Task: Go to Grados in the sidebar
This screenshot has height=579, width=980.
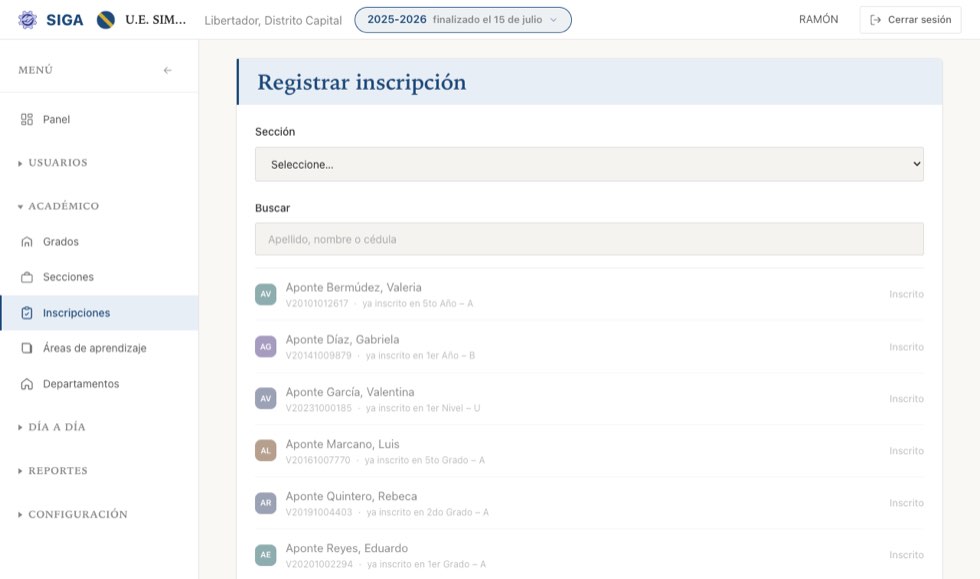Action: [99, 241]
